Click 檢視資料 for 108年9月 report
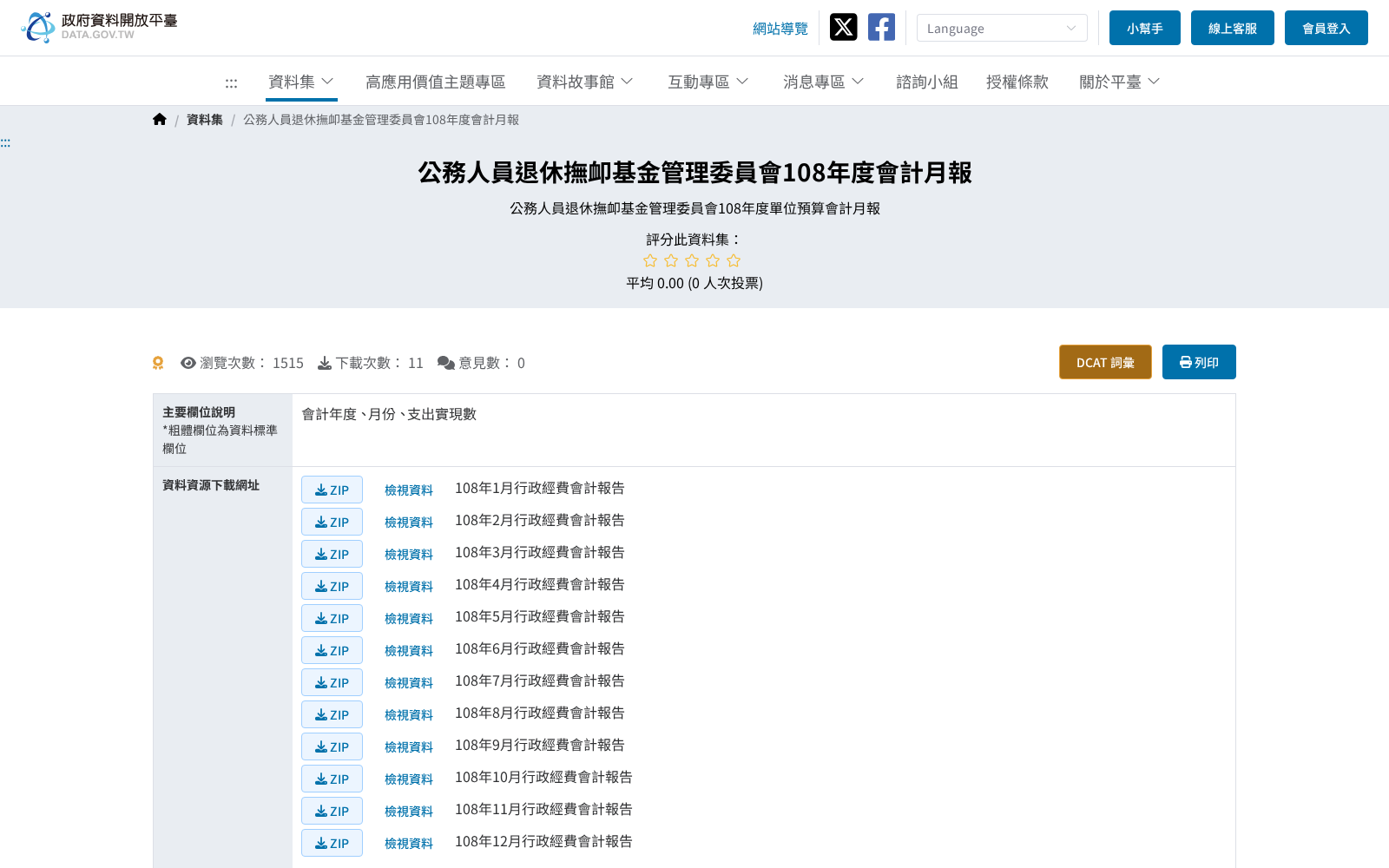 [409, 747]
